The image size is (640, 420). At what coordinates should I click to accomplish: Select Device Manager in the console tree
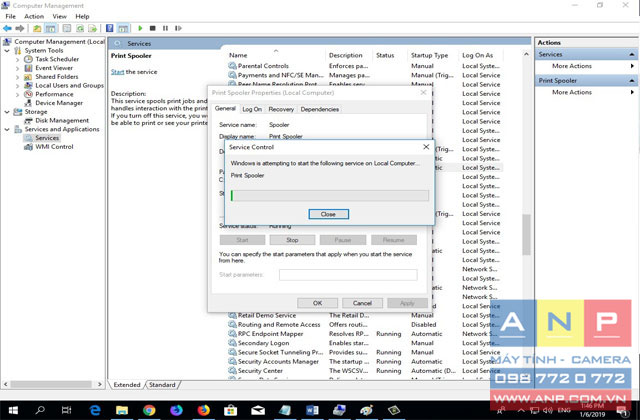pyautogui.click(x=59, y=103)
